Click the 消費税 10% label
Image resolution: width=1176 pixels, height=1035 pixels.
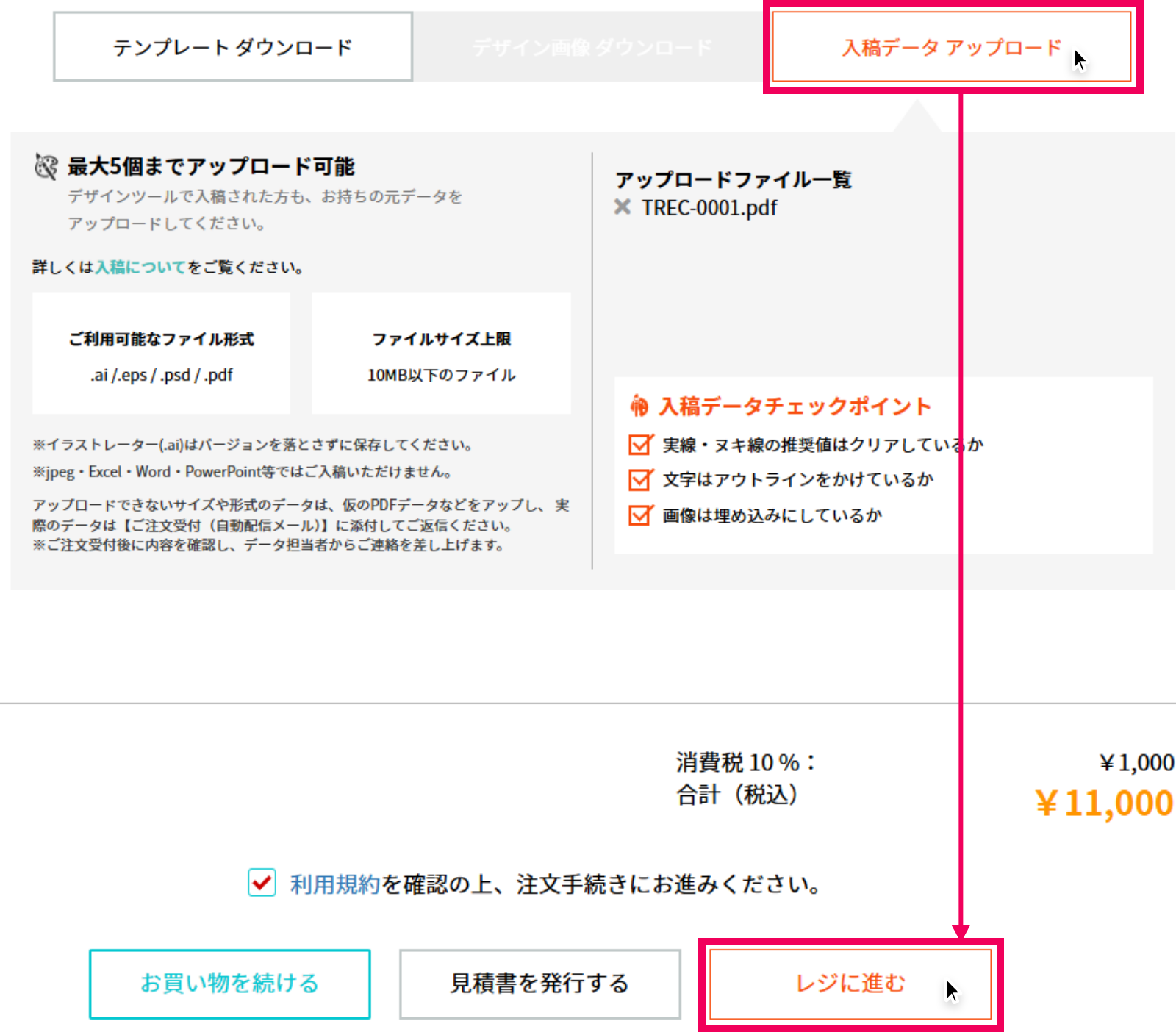745,762
